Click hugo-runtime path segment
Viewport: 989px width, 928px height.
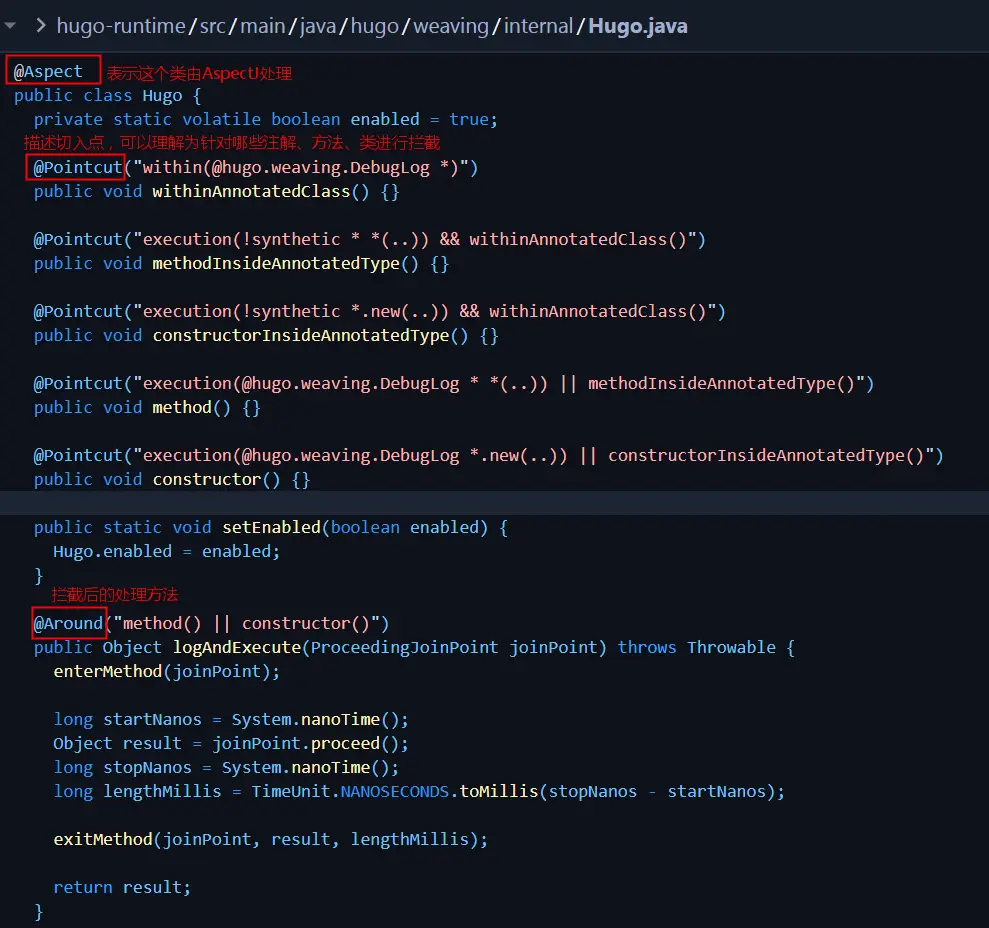coord(121,26)
